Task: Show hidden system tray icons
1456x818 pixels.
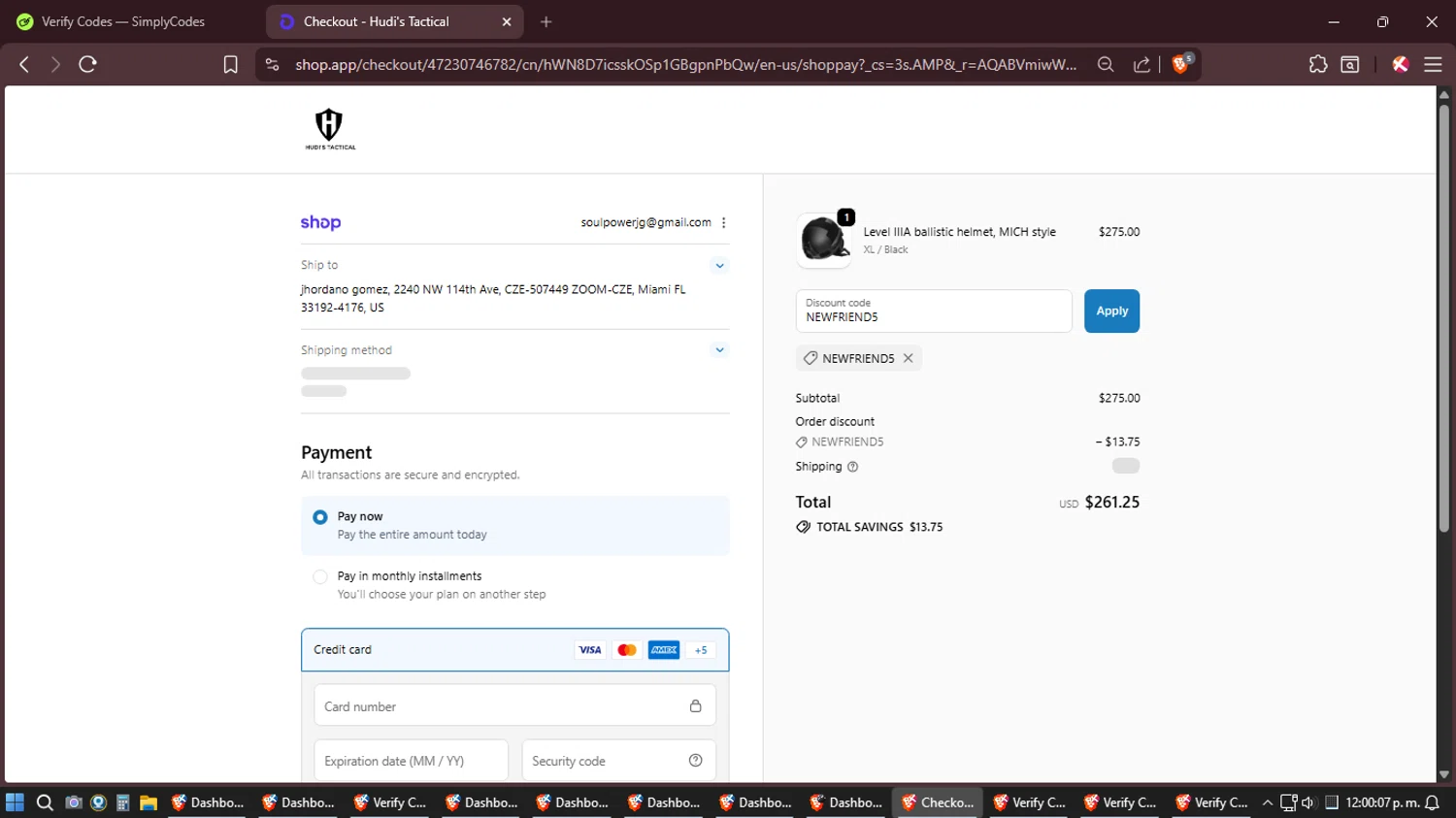Action: pos(1267,802)
